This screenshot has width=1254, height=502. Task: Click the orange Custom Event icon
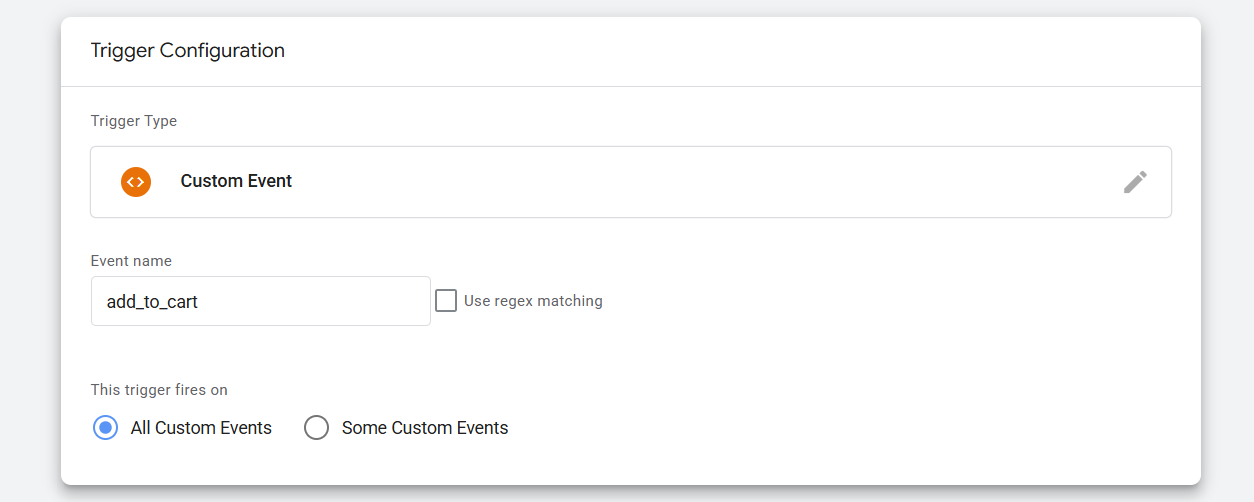136,182
